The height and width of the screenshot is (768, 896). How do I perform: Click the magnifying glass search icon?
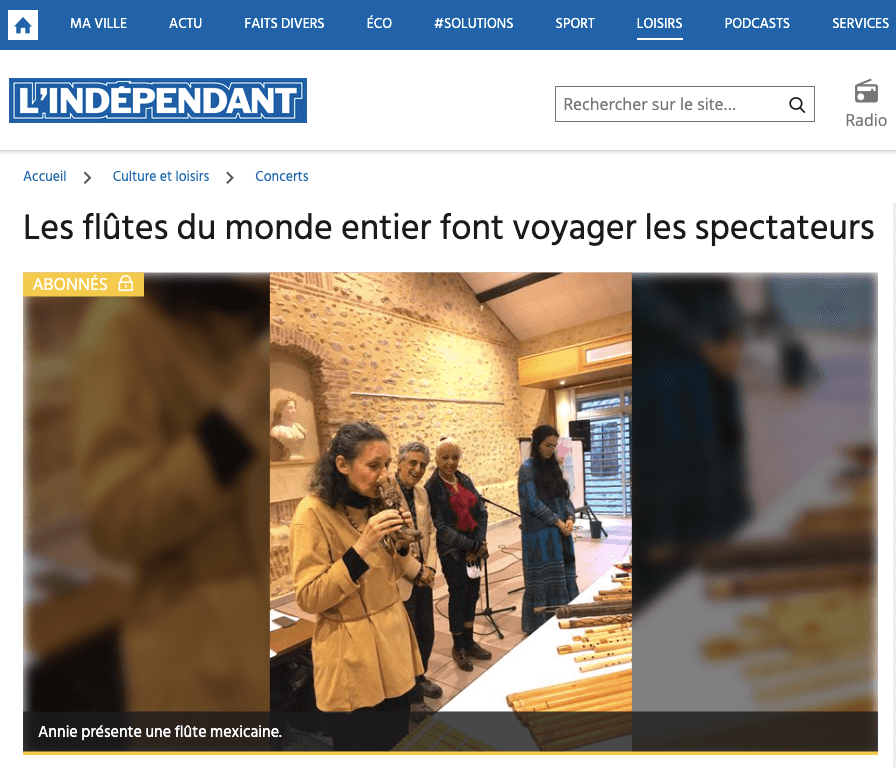(797, 105)
